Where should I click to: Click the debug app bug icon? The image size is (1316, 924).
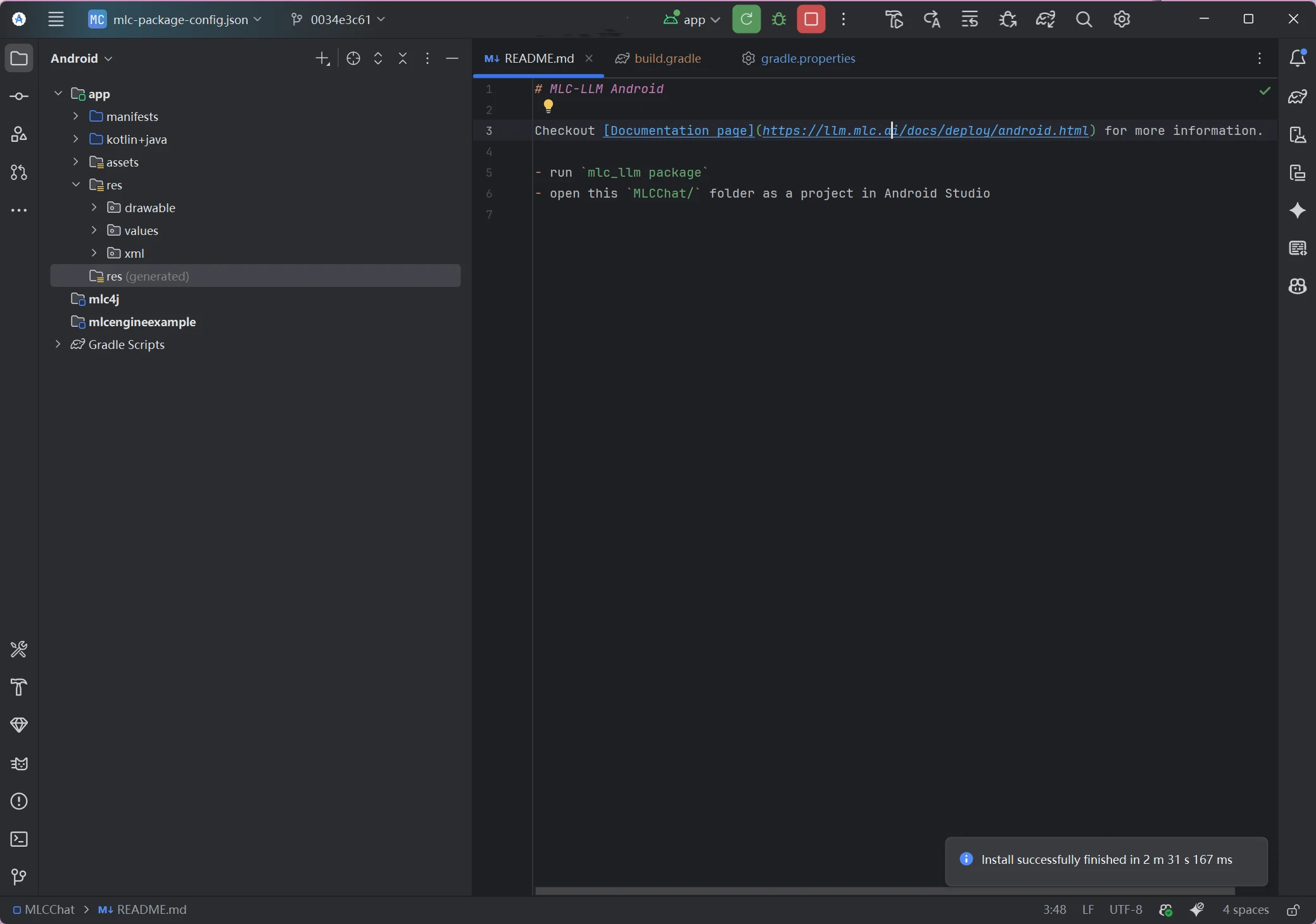click(x=779, y=20)
